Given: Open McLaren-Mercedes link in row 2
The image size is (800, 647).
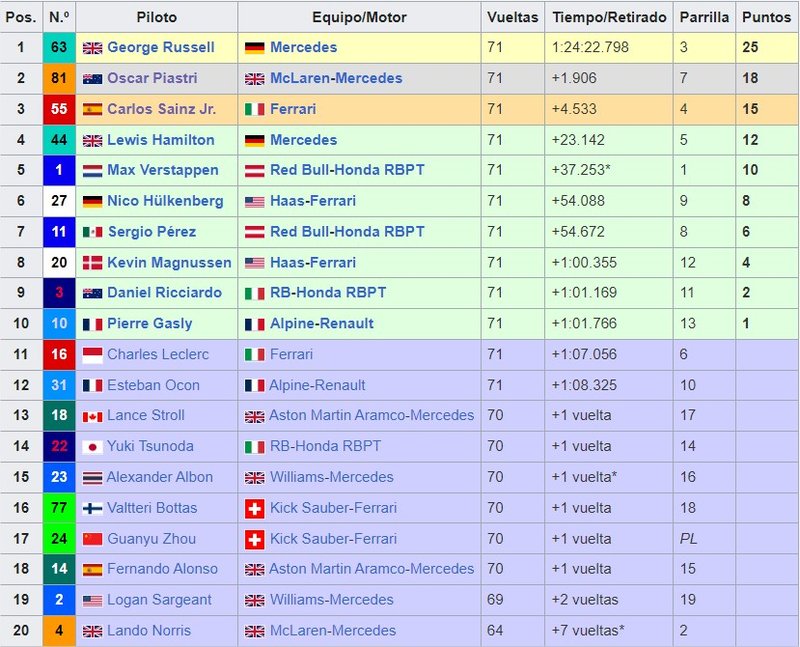Looking at the screenshot, I should [336, 78].
